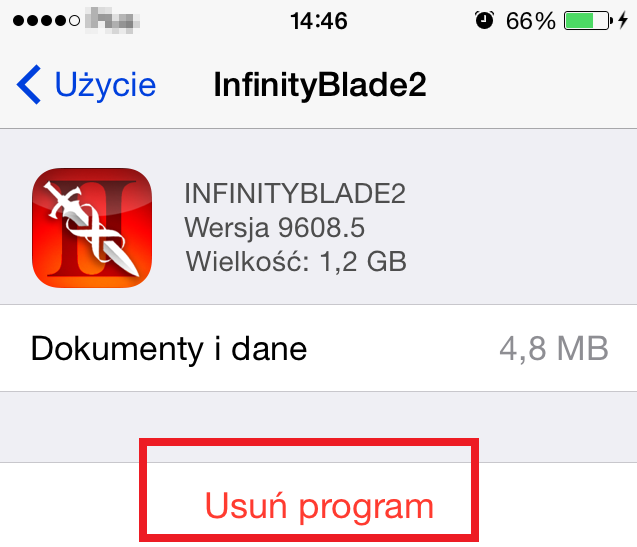Go back to Użycie screen

[x=86, y=85]
